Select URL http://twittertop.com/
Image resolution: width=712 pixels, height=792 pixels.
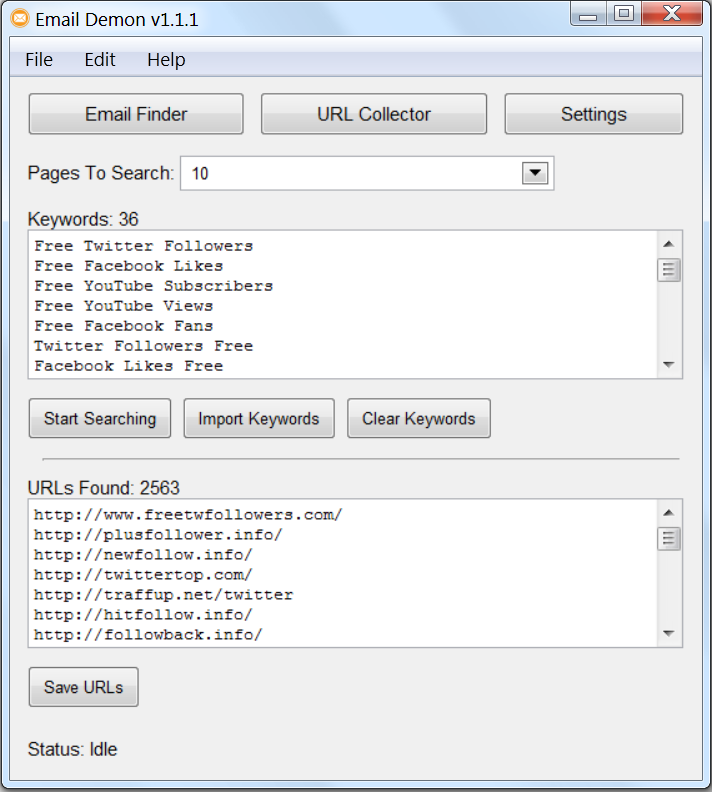(143, 575)
